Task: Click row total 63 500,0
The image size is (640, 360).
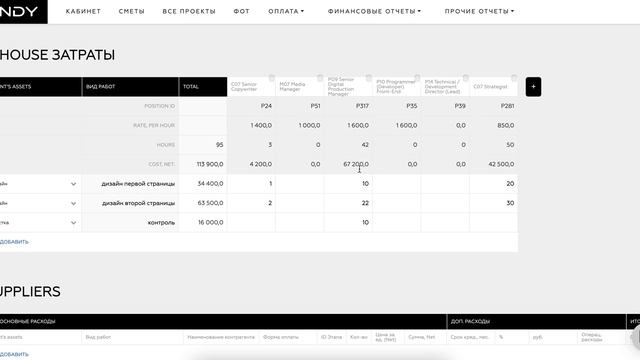Action: [210, 203]
